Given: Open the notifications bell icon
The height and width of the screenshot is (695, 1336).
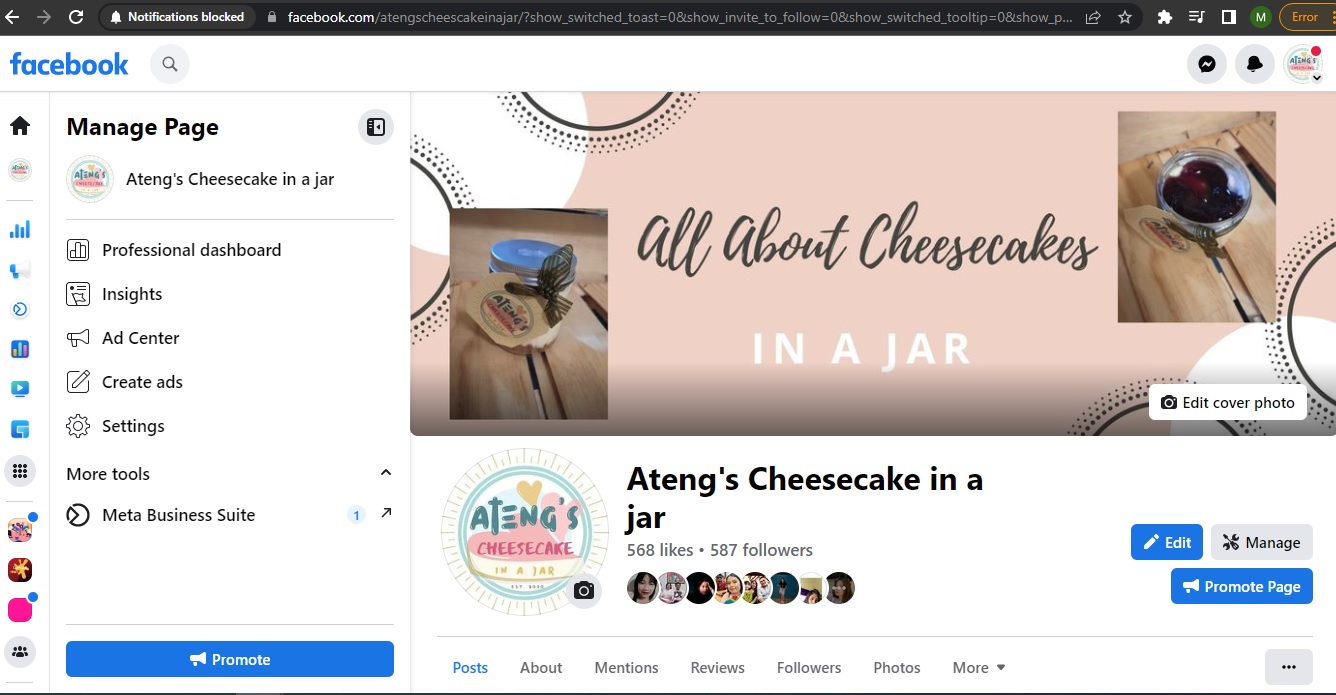Looking at the screenshot, I should tap(1255, 64).
